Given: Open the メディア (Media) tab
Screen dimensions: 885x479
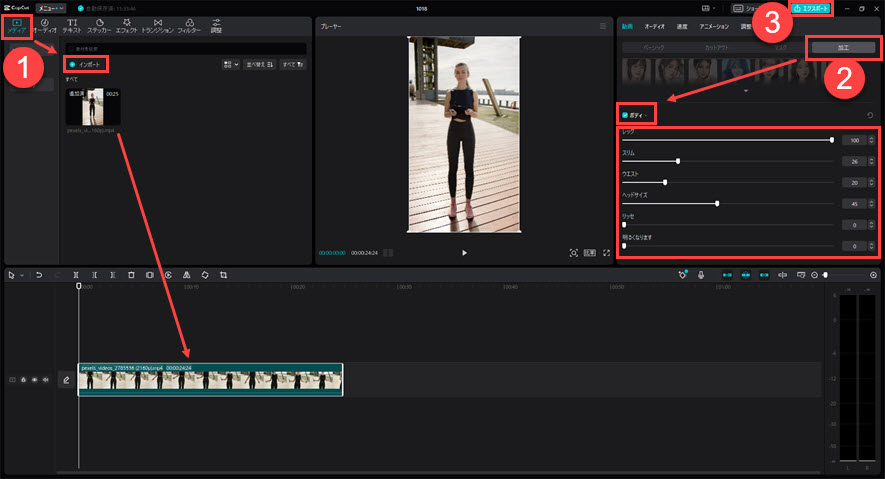Looking at the screenshot, I should coord(16,26).
